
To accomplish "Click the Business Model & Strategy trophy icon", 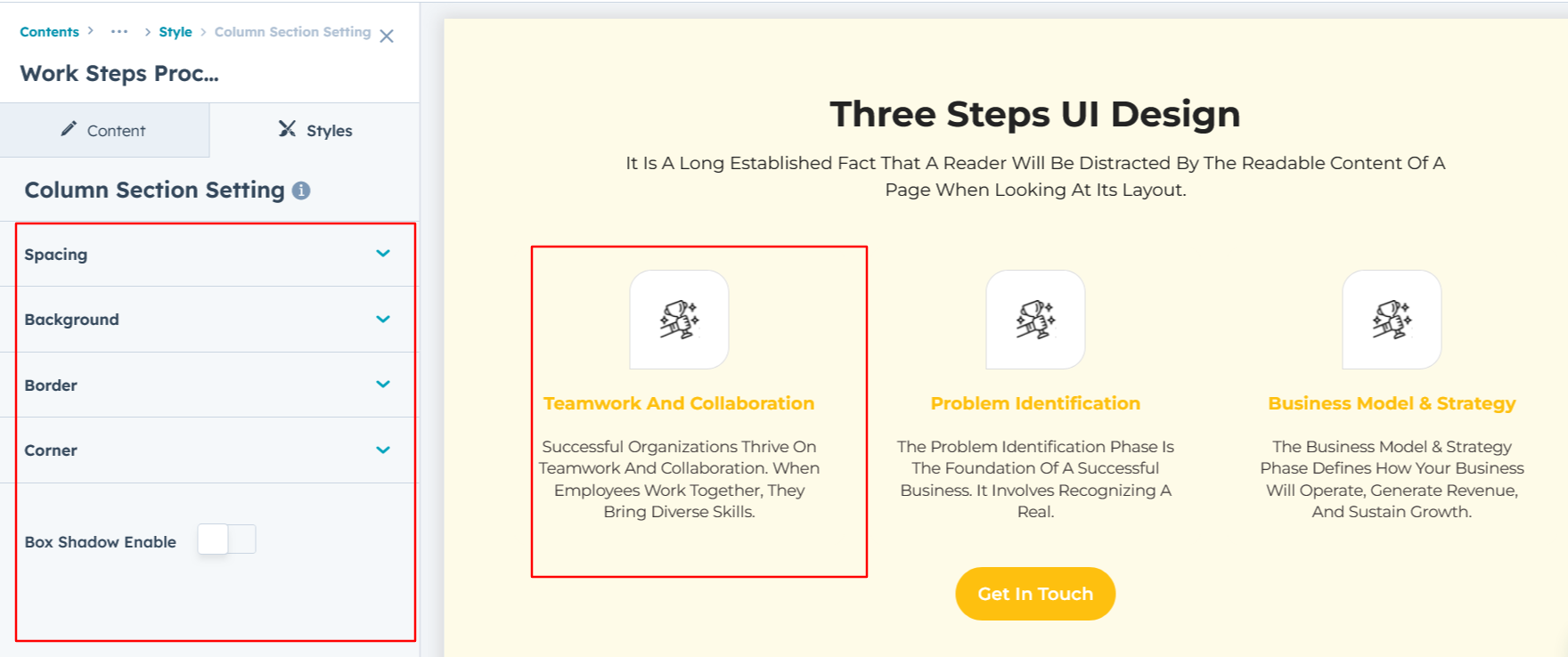I will click(x=1392, y=320).
